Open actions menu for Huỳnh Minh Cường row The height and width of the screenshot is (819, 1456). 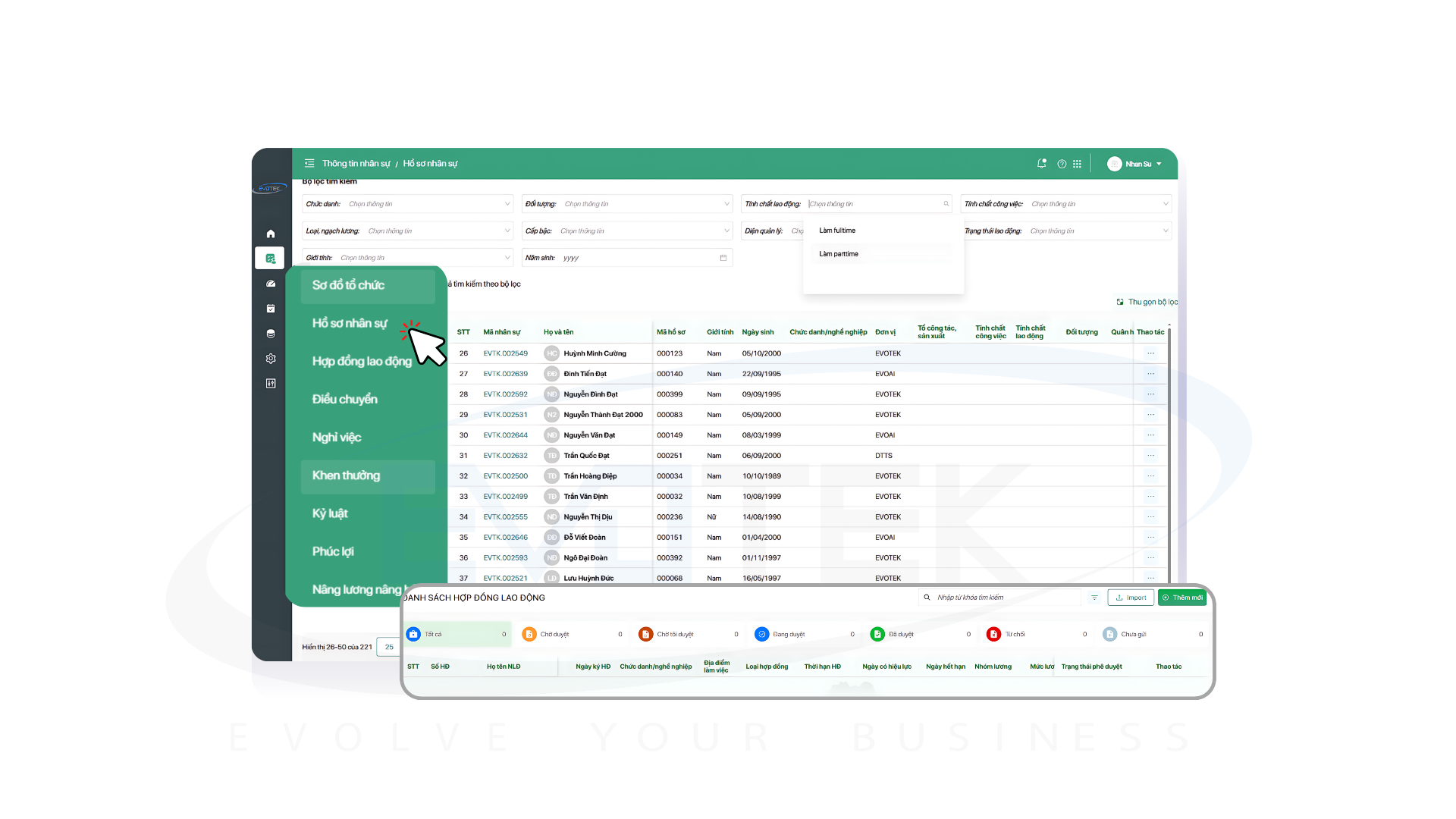[1150, 353]
